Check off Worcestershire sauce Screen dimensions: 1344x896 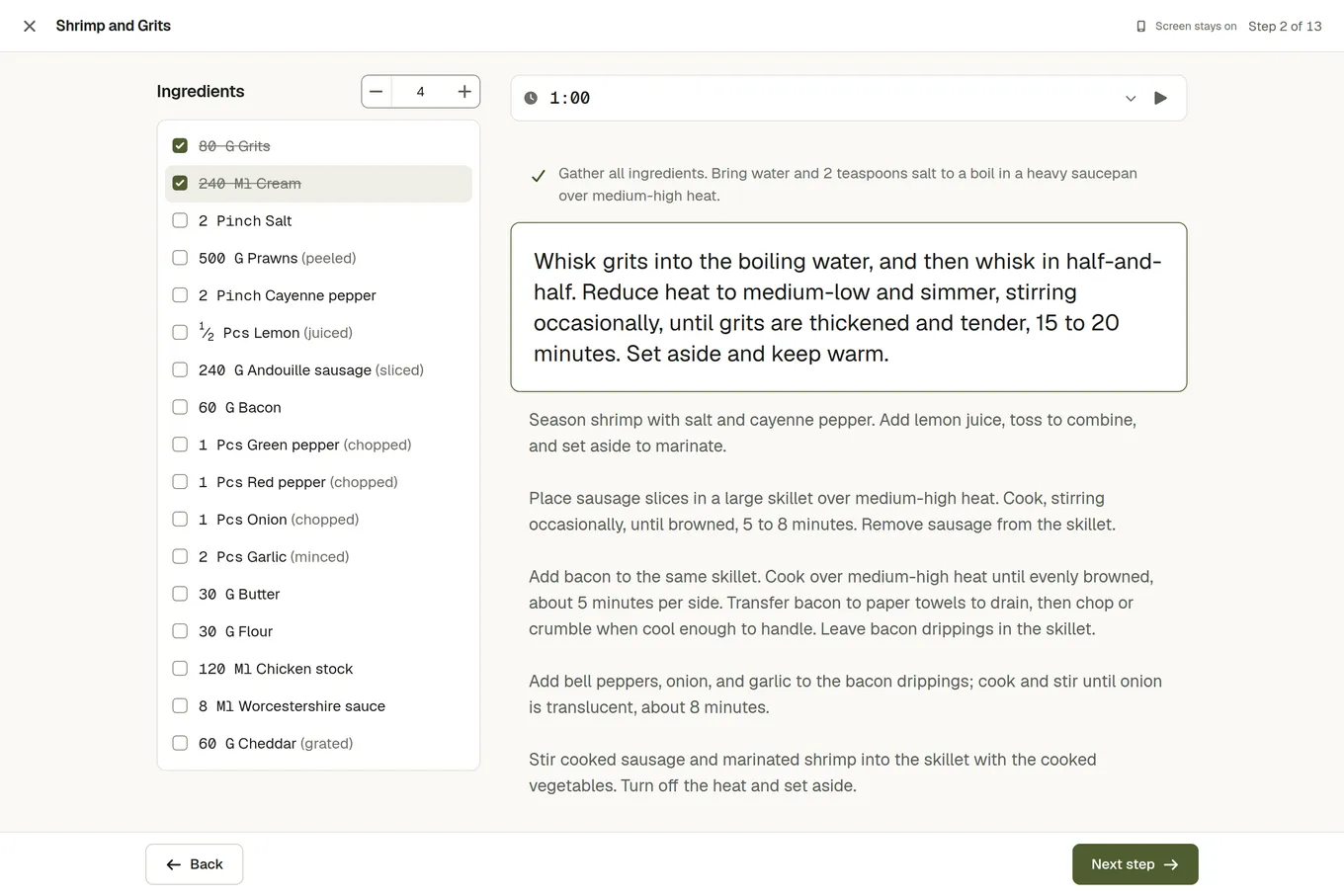(180, 706)
